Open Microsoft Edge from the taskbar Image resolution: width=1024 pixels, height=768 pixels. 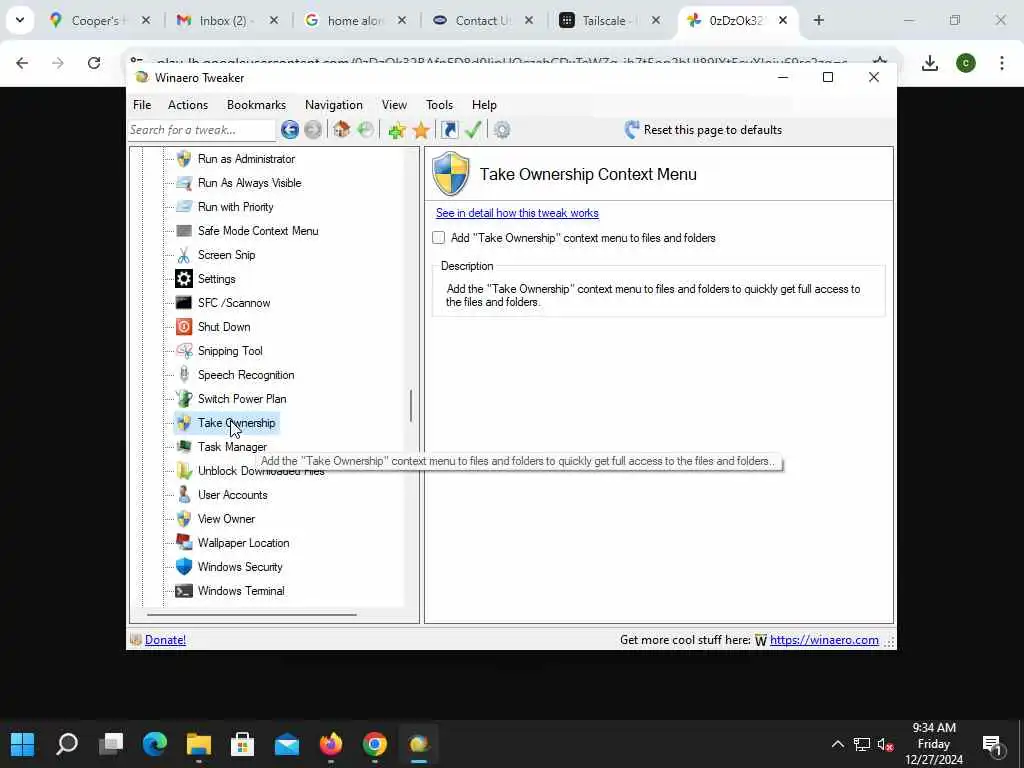click(155, 744)
